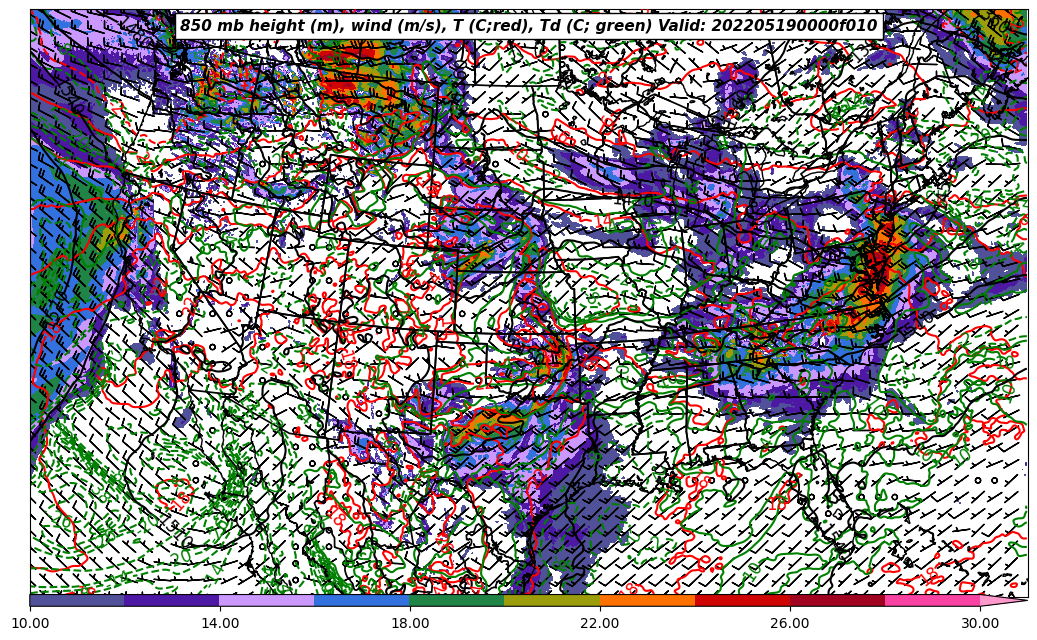Click the 10.00 colorbar tick label
1037x640 pixels.
click(x=30, y=623)
